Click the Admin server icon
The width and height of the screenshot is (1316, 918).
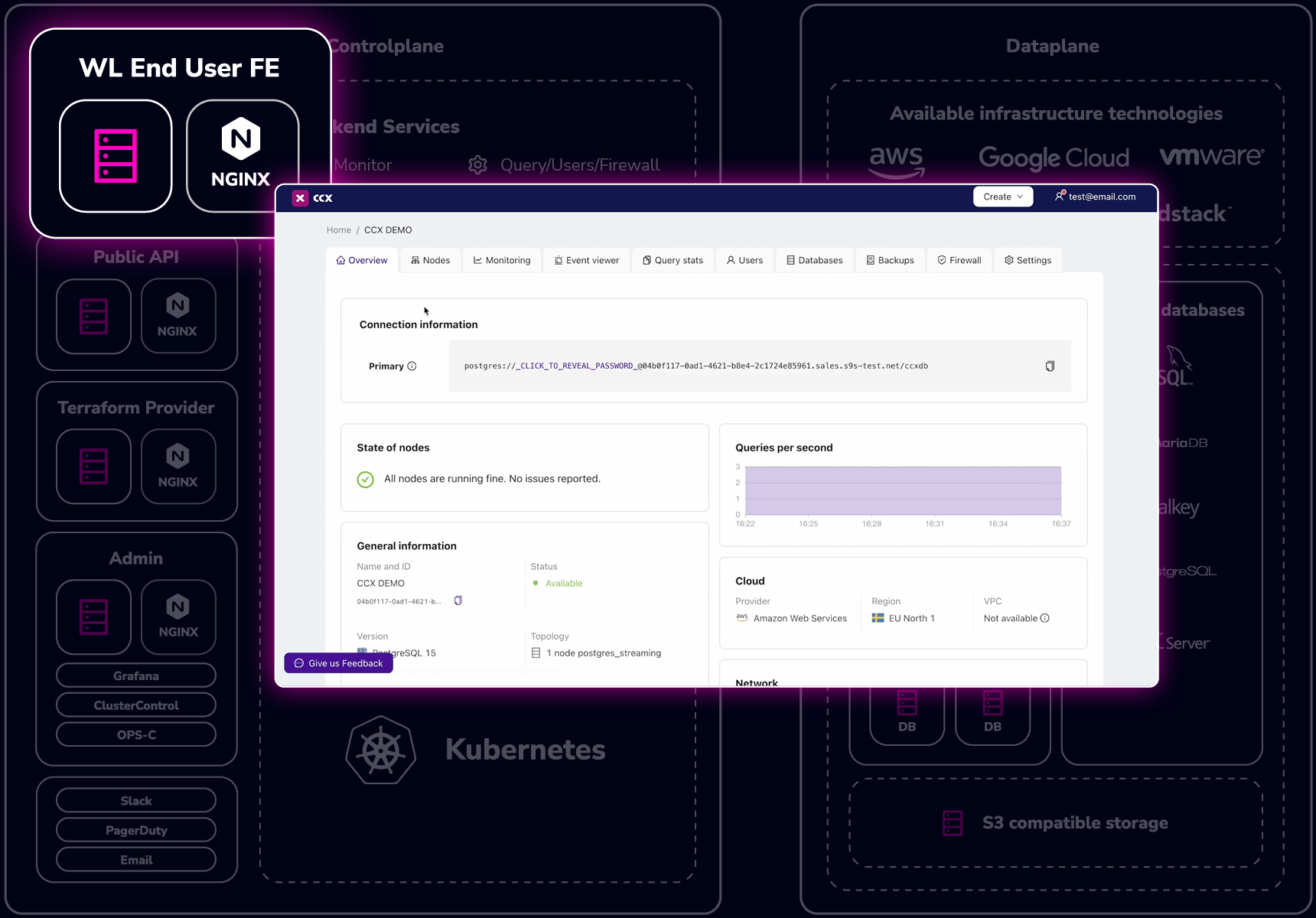click(x=93, y=617)
